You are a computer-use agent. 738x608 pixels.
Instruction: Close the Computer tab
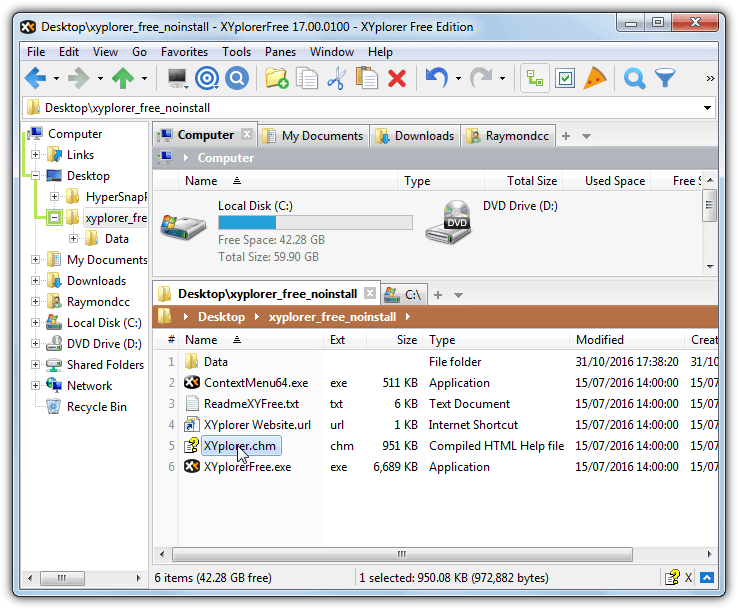(247, 135)
